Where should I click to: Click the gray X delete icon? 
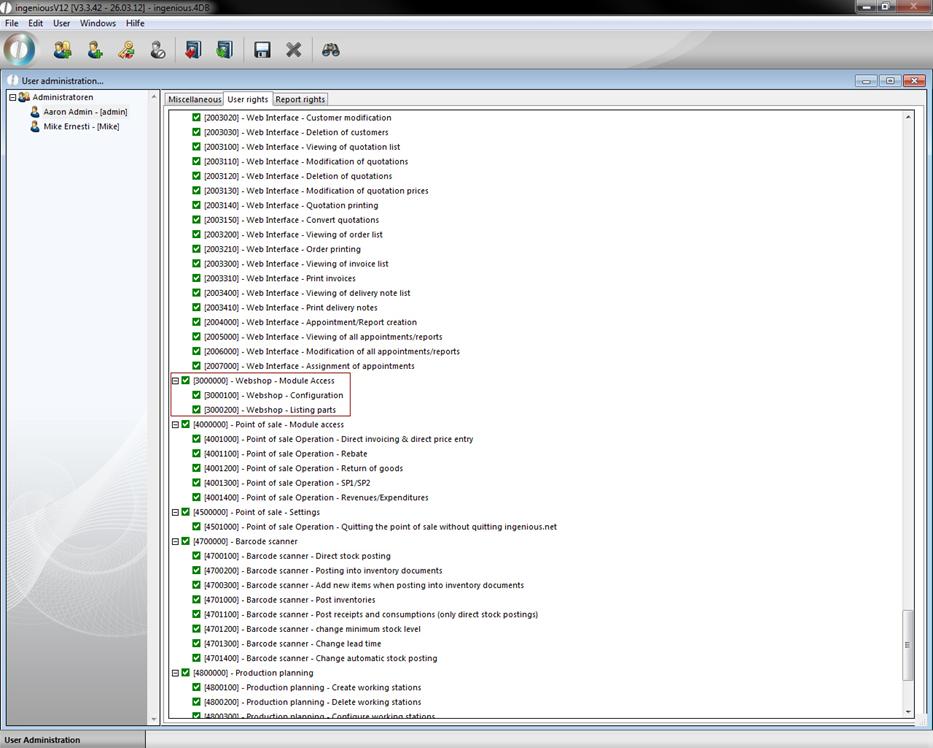coord(294,49)
